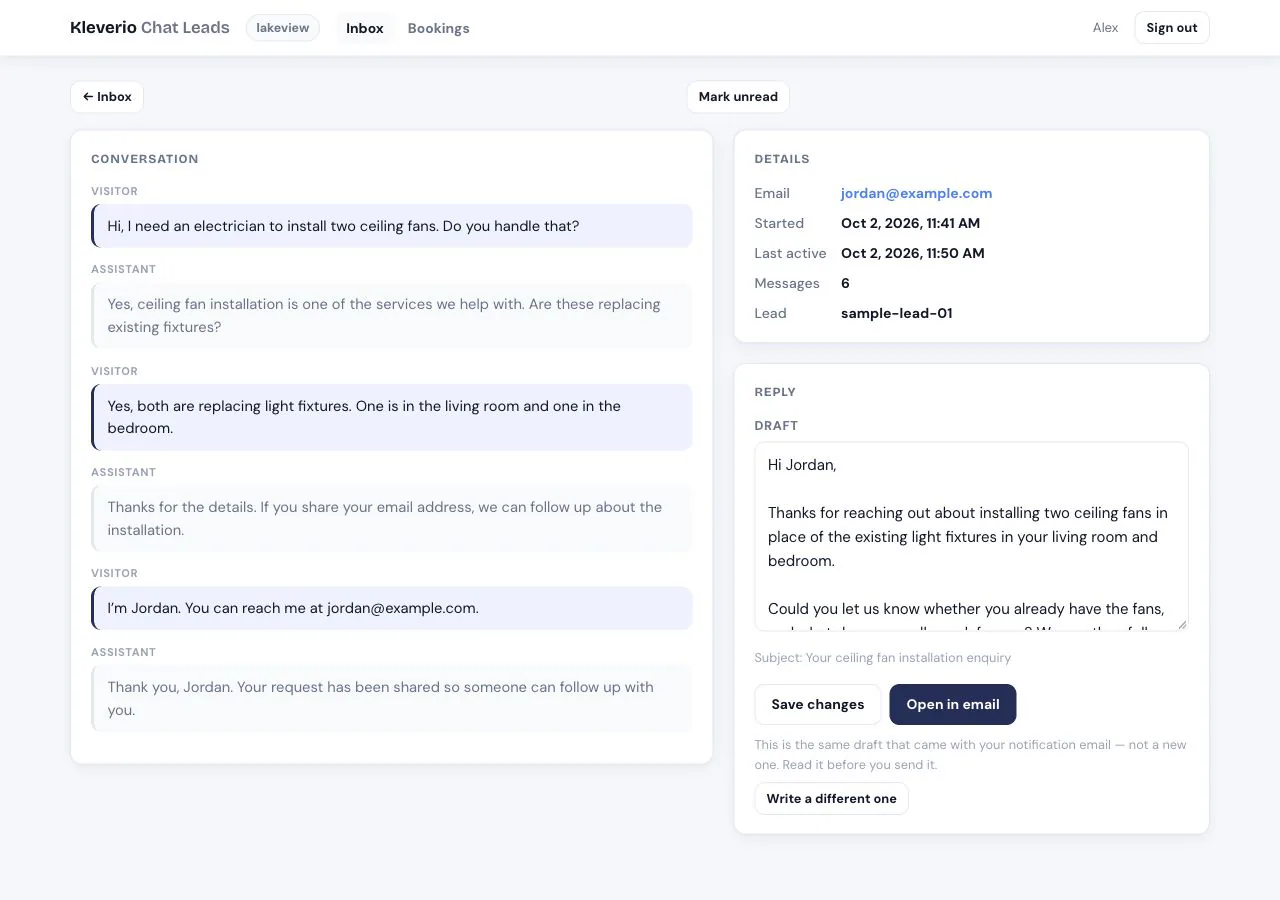Click the assistant's final thank-you message
Viewport: 1280px width, 900px height.
tap(392, 698)
